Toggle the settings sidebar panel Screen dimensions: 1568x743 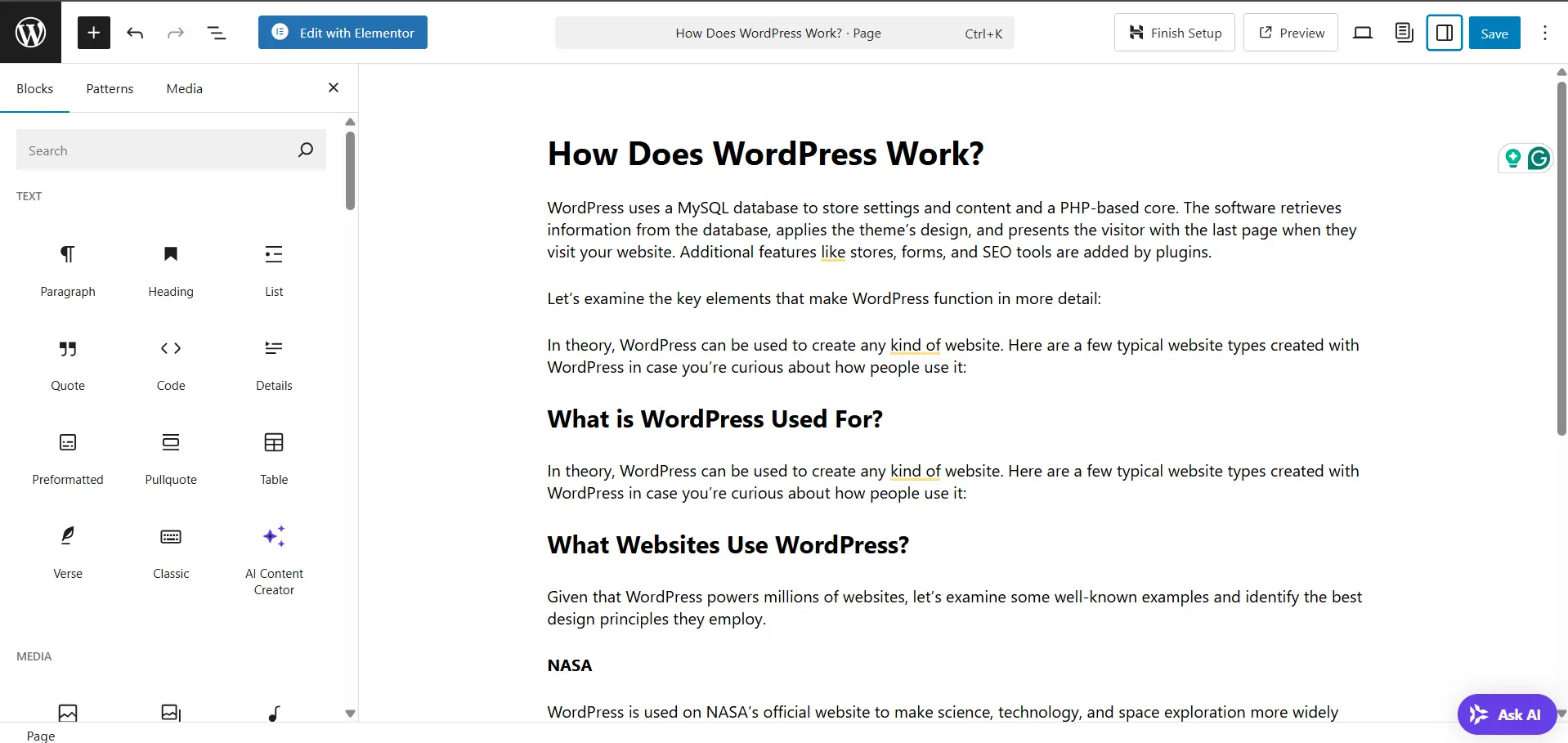click(x=1445, y=33)
